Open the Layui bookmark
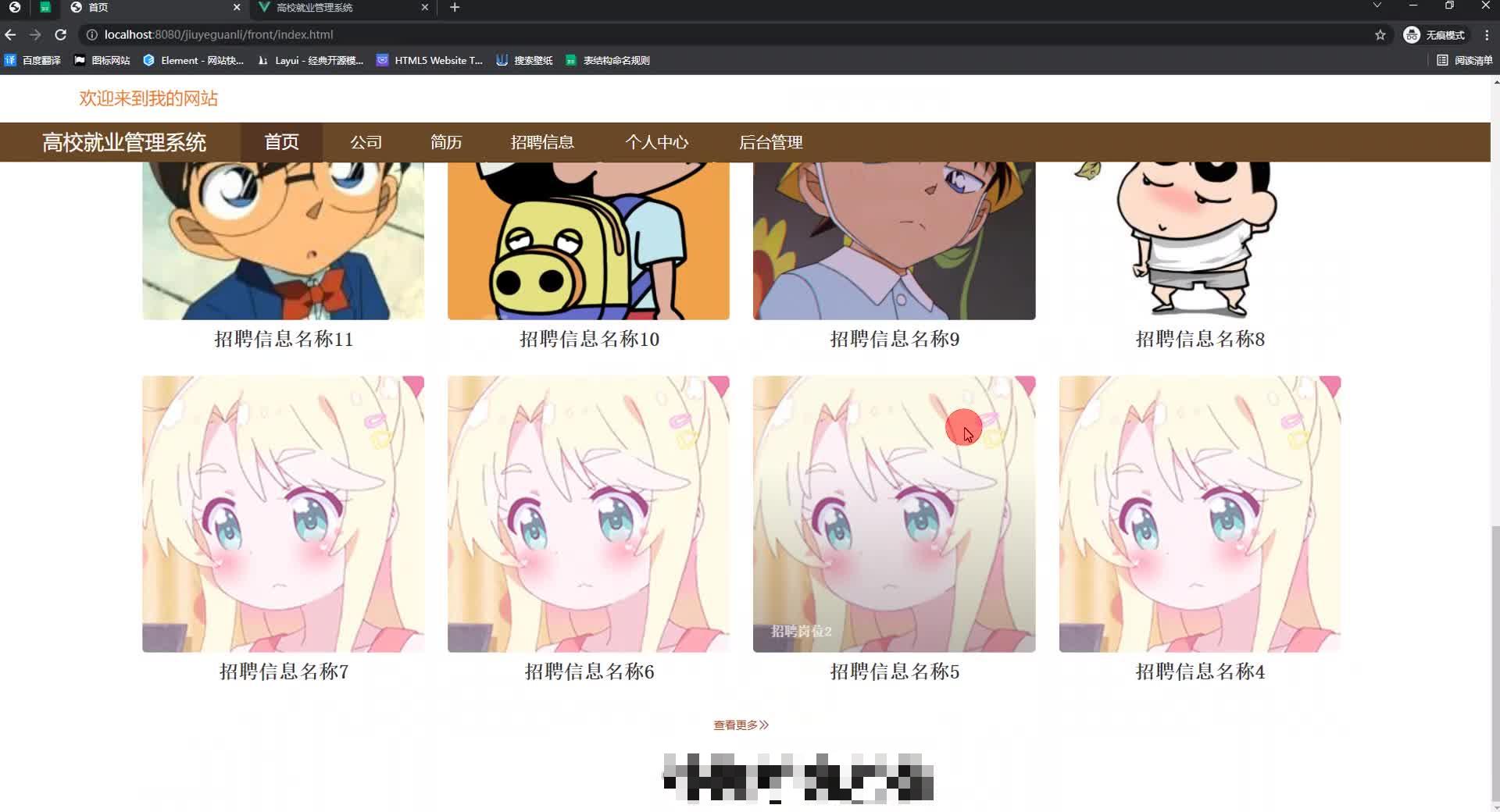Viewport: 1500px width, 812px height. pyautogui.click(x=310, y=60)
